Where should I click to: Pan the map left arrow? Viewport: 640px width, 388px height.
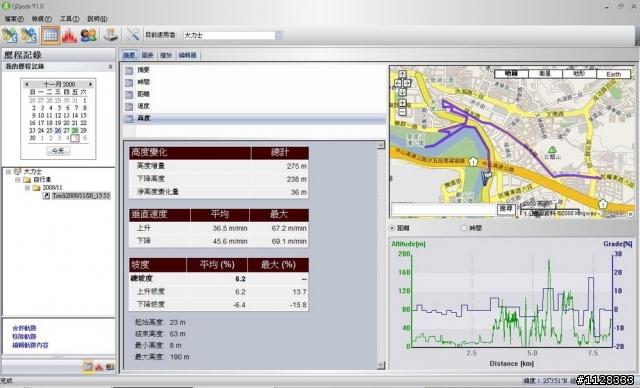click(x=398, y=83)
